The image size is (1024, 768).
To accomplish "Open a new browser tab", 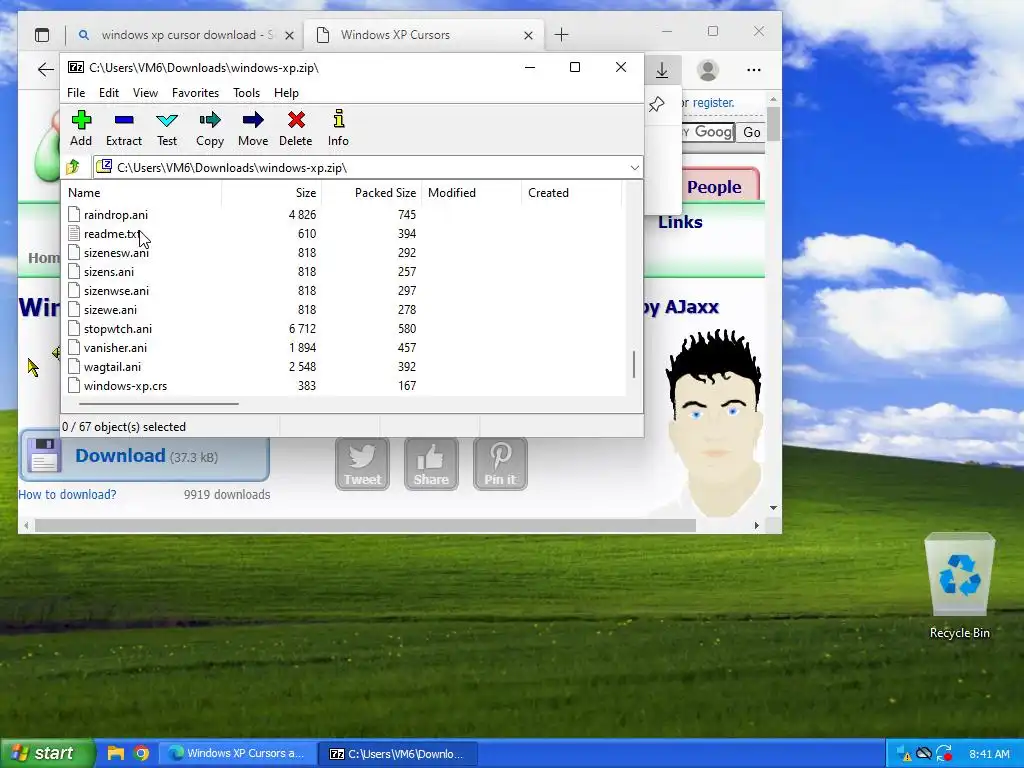I will coord(561,35).
